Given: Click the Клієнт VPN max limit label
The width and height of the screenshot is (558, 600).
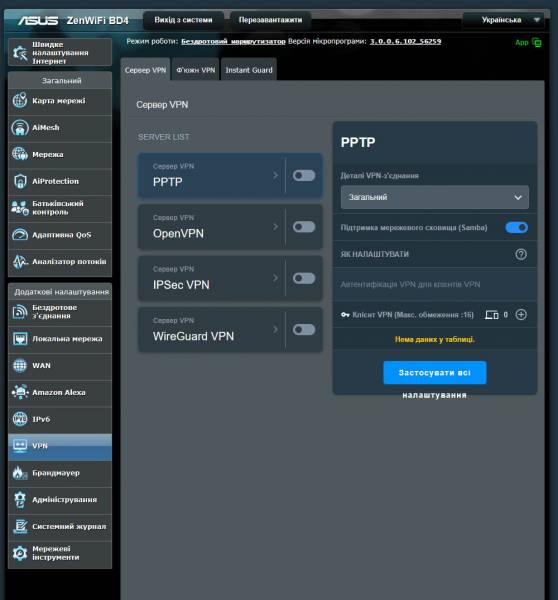Looking at the screenshot, I should coord(413,315).
